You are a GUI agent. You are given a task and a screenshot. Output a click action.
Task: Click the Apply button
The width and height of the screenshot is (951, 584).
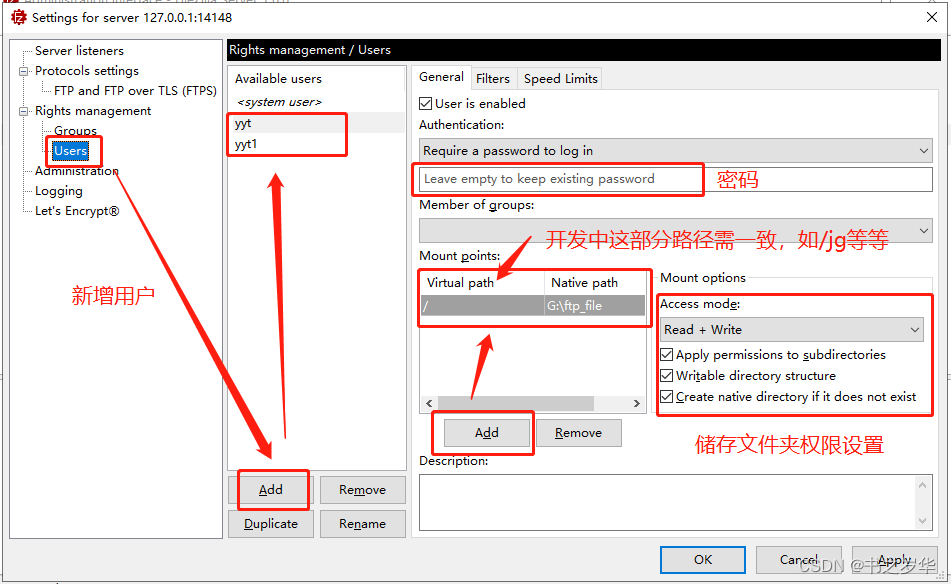point(894,560)
